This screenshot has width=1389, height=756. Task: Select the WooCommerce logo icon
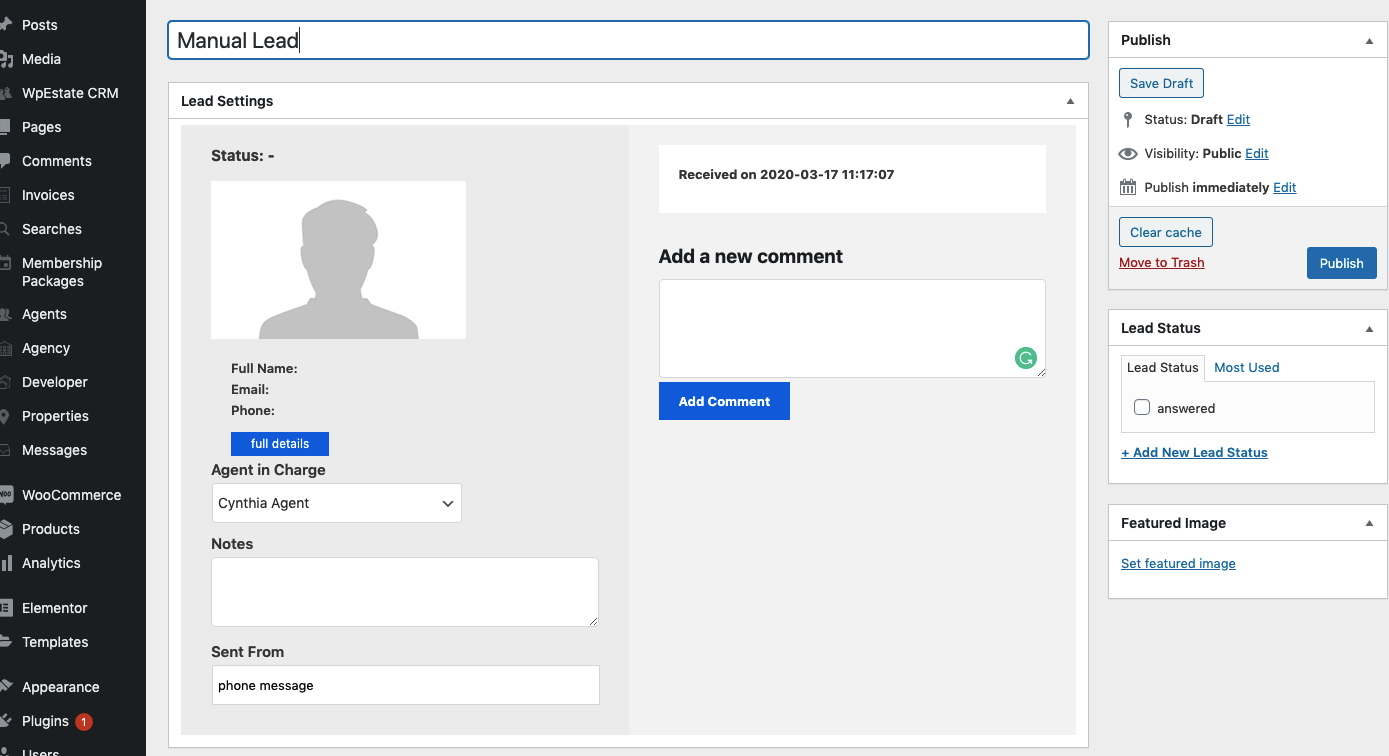coord(6,495)
